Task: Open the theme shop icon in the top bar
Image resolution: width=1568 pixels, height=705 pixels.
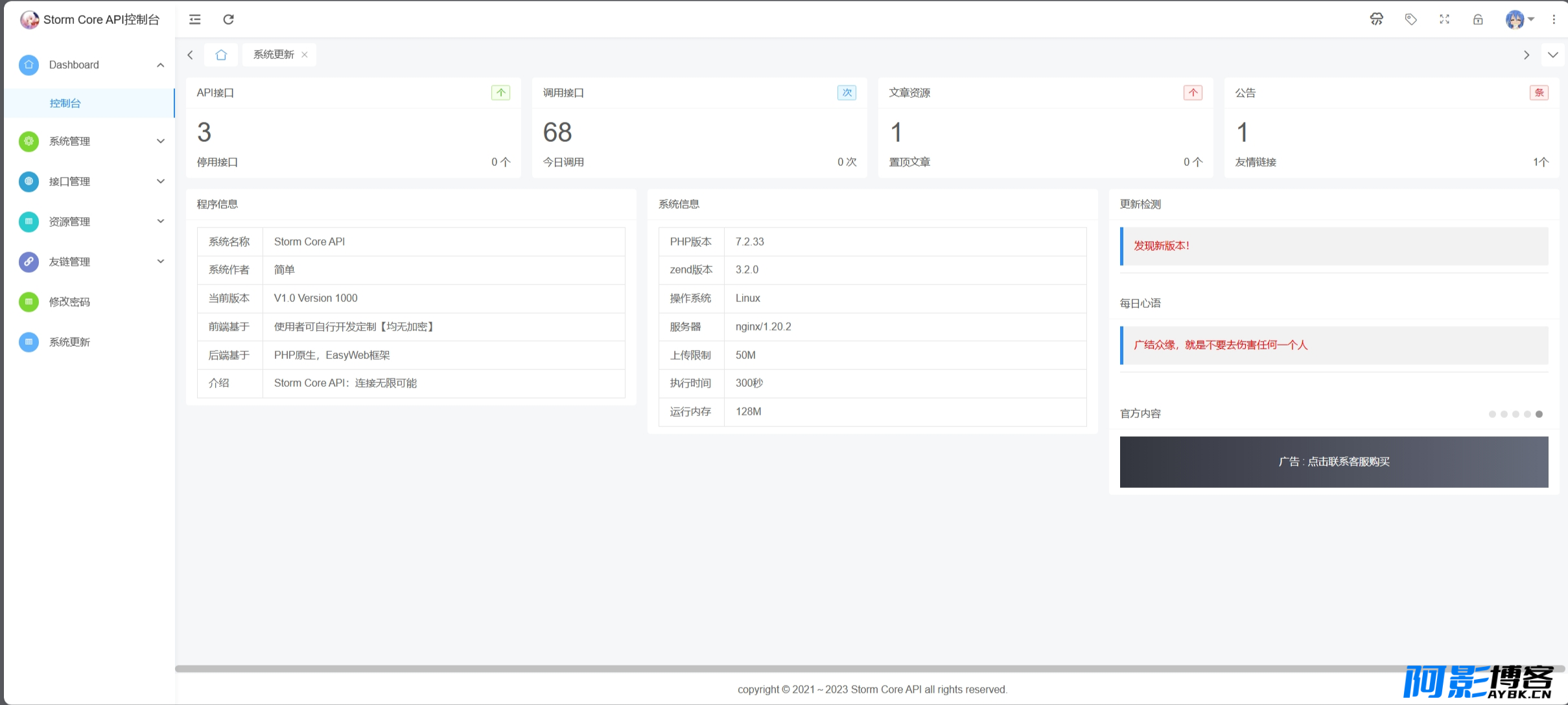Action: pos(1377,19)
